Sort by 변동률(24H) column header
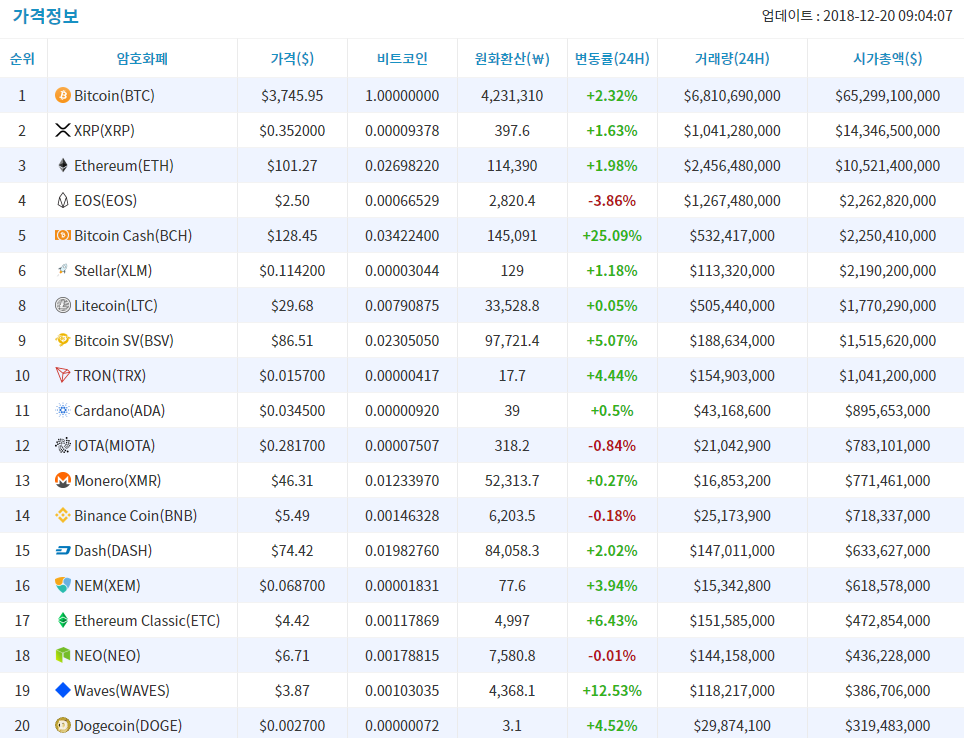 pyautogui.click(x=612, y=59)
